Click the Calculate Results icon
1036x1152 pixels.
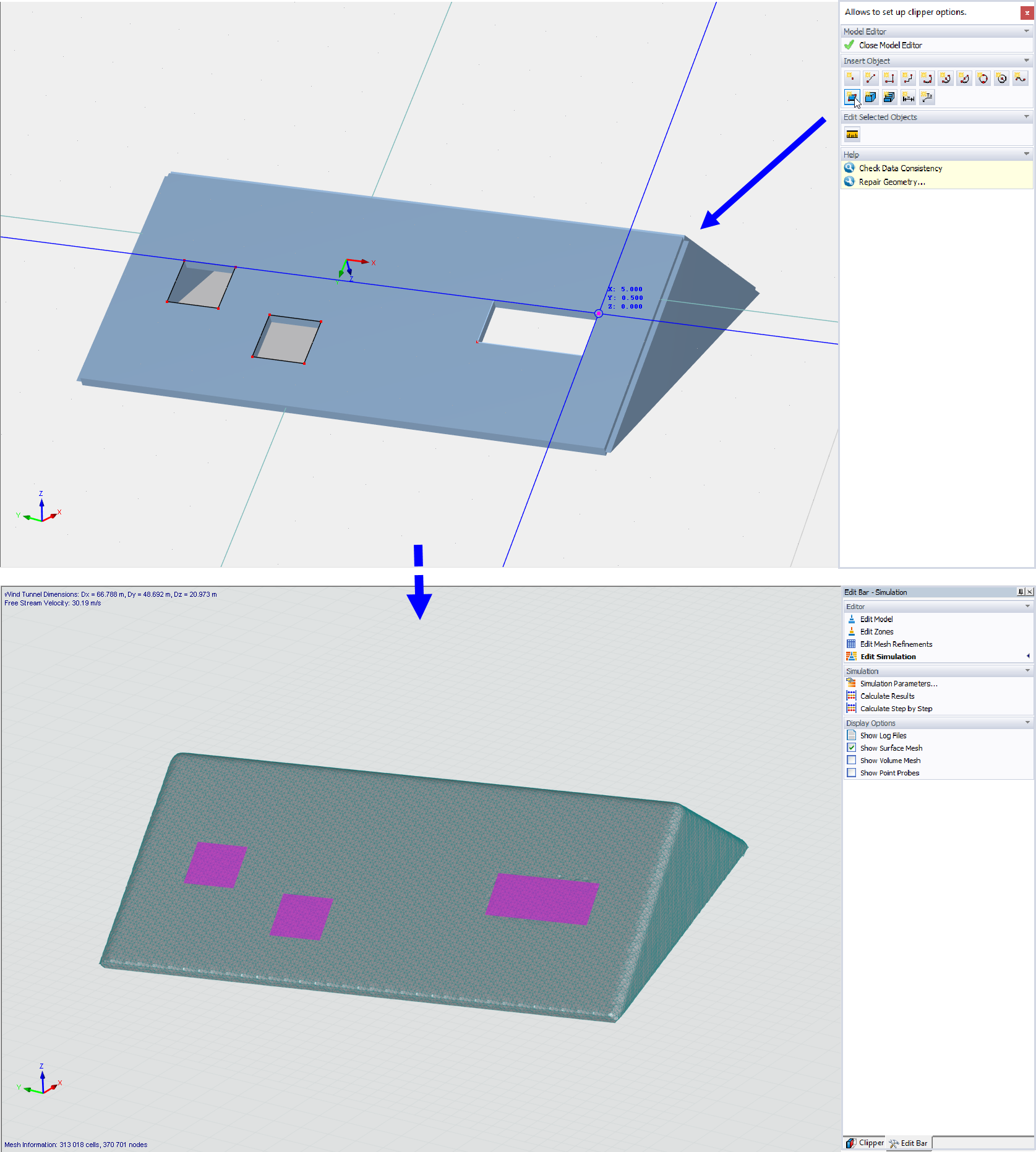pos(852,696)
